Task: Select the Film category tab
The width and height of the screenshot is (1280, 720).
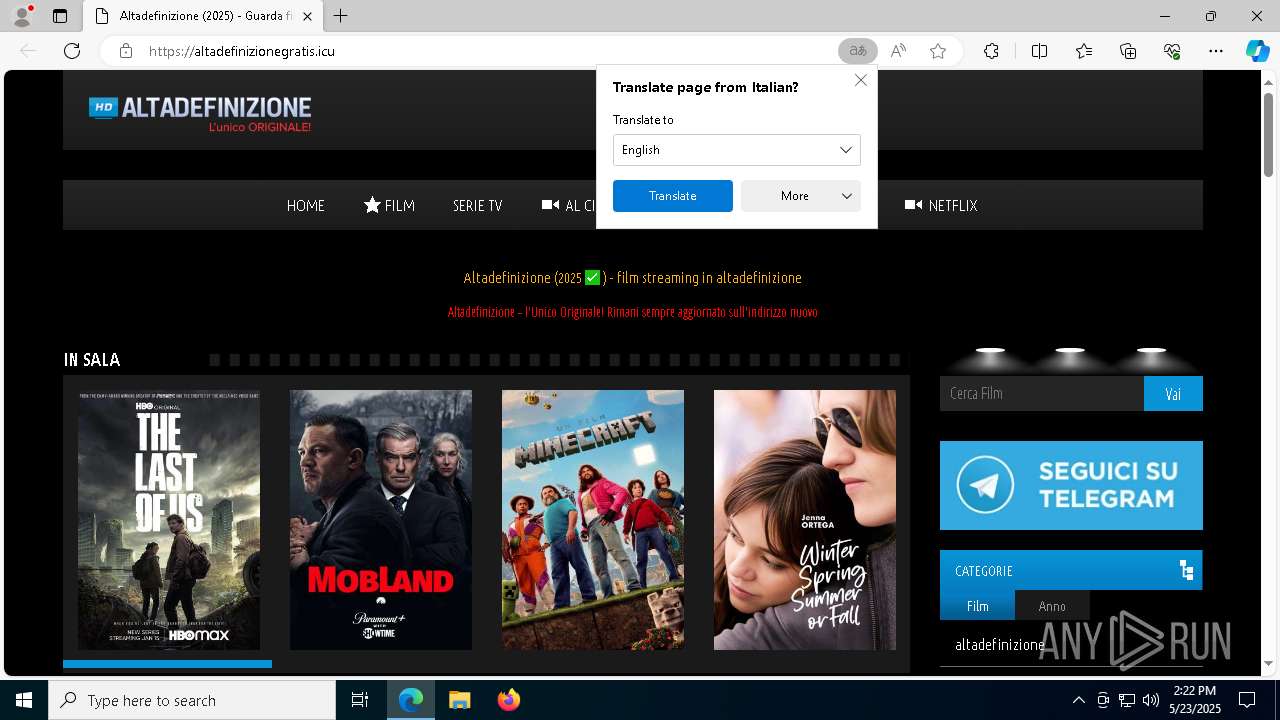Action: coord(977,606)
